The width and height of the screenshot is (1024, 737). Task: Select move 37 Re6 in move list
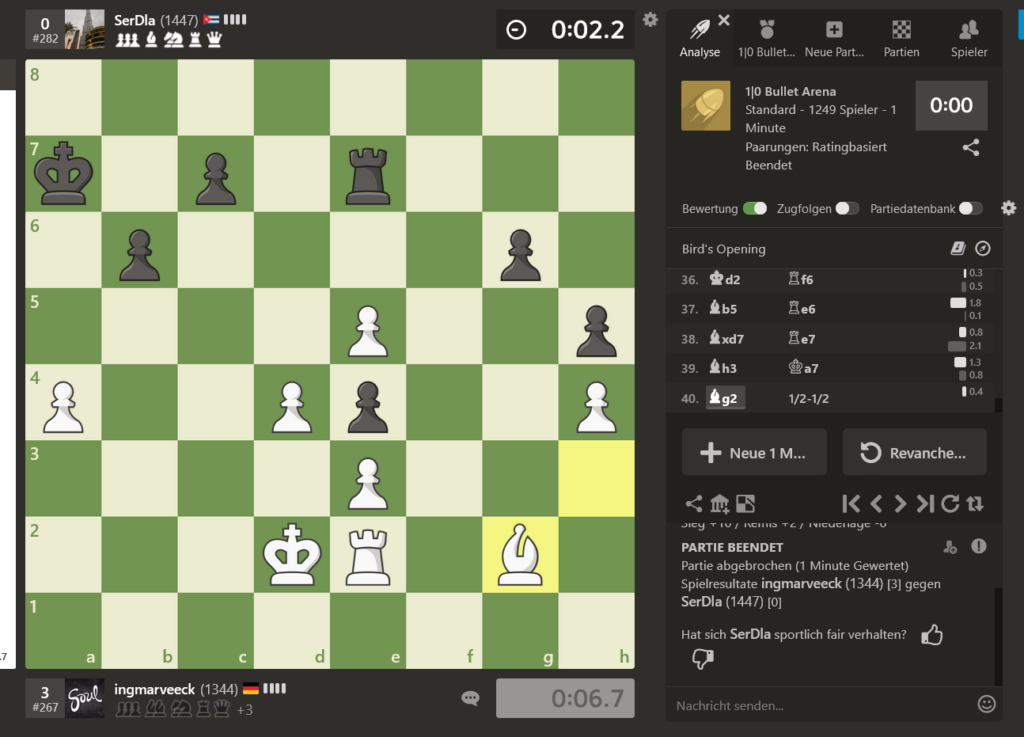click(x=801, y=309)
